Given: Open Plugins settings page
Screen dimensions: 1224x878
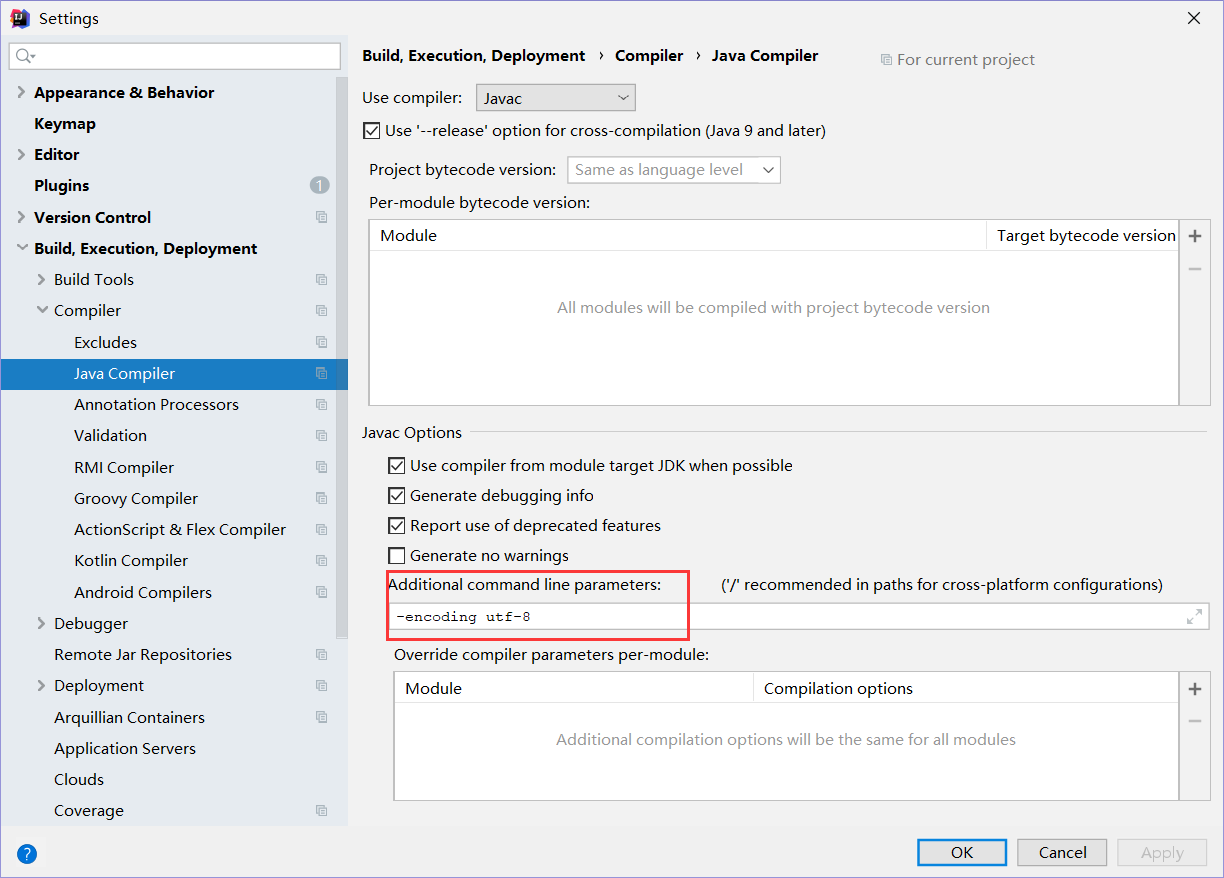Looking at the screenshot, I should pyautogui.click(x=62, y=186).
